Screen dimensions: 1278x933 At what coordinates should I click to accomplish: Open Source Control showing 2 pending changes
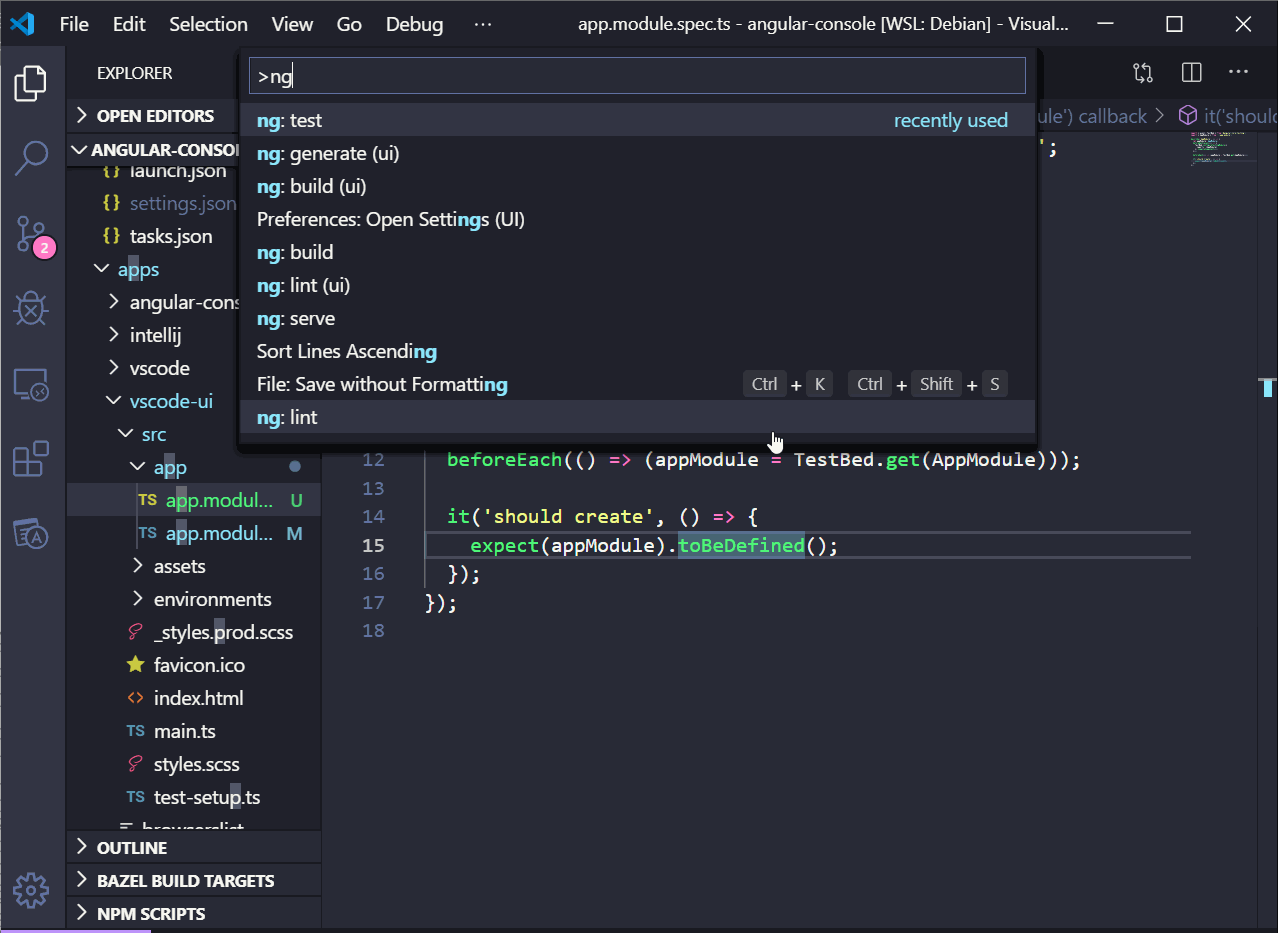31,234
